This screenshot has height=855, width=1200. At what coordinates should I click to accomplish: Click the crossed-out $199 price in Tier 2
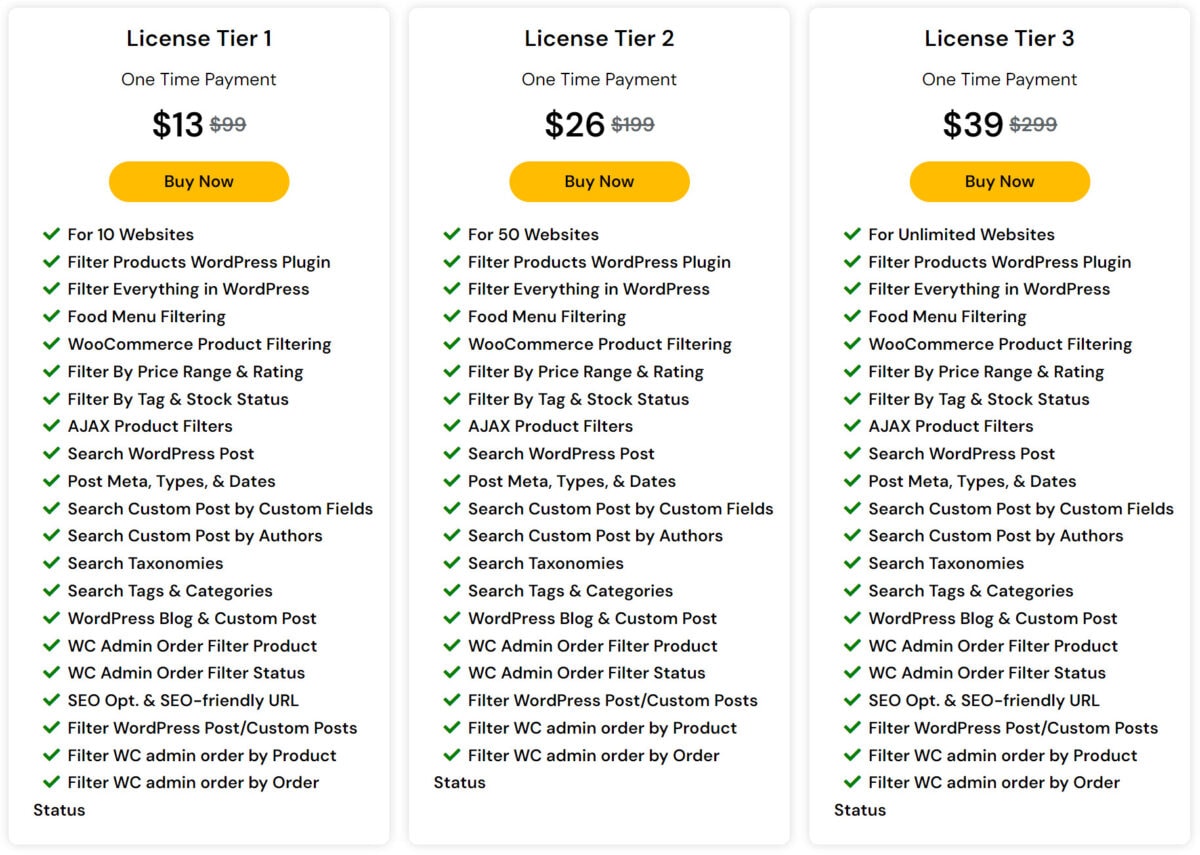click(635, 124)
